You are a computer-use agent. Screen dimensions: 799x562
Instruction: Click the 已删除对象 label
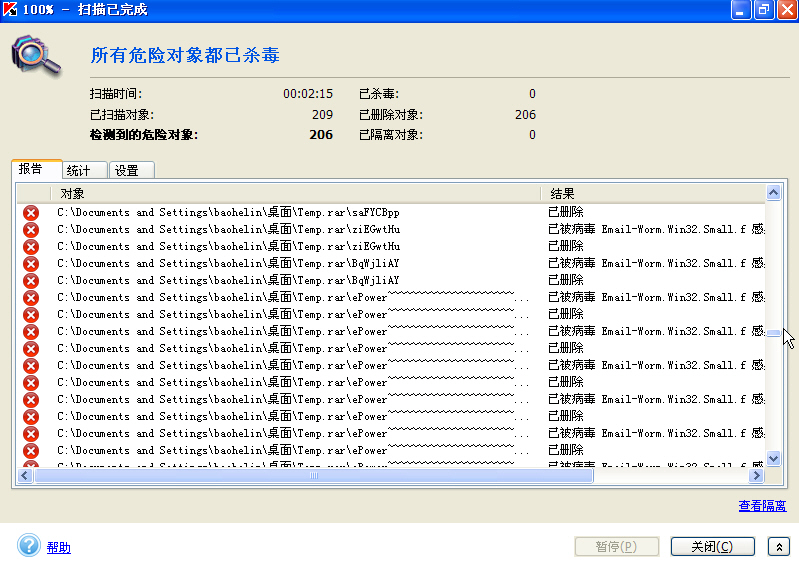[391, 115]
